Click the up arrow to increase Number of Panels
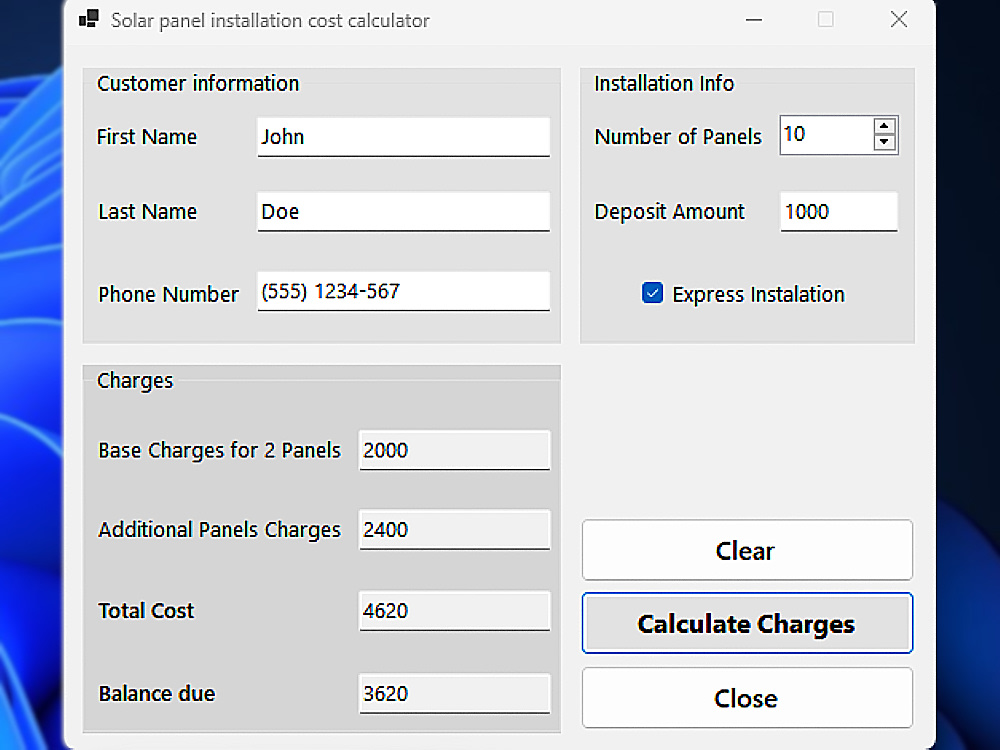 coord(884,126)
